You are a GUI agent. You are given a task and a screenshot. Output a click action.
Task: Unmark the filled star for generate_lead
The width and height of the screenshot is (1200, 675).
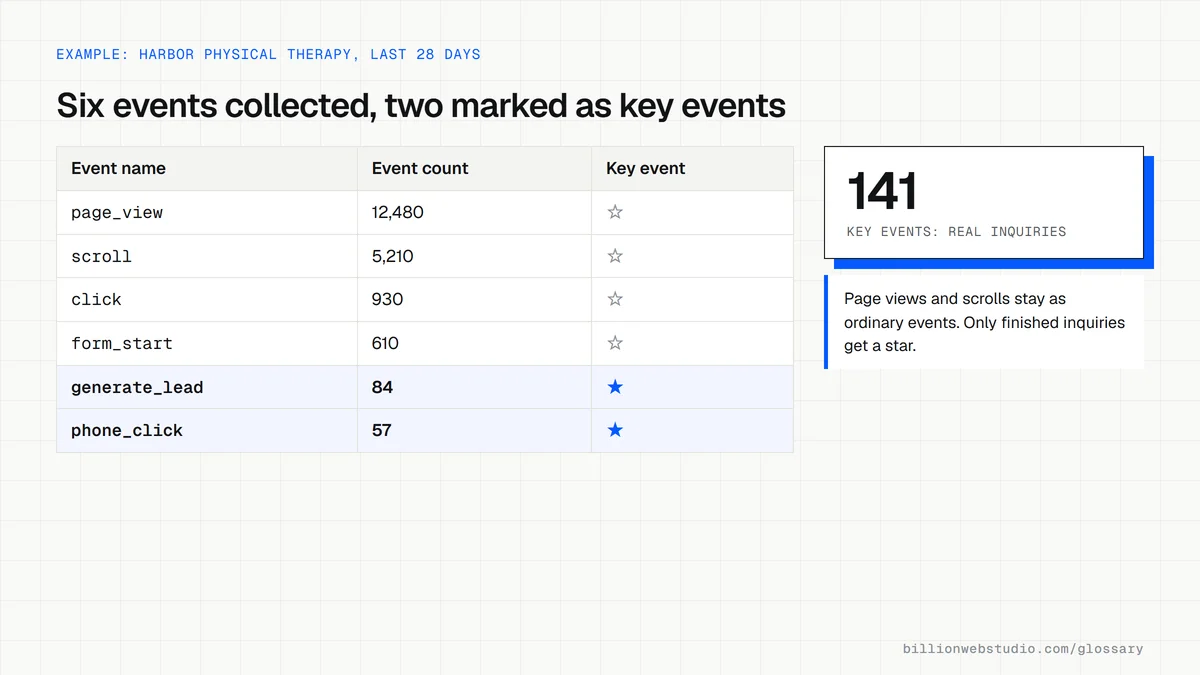click(615, 387)
